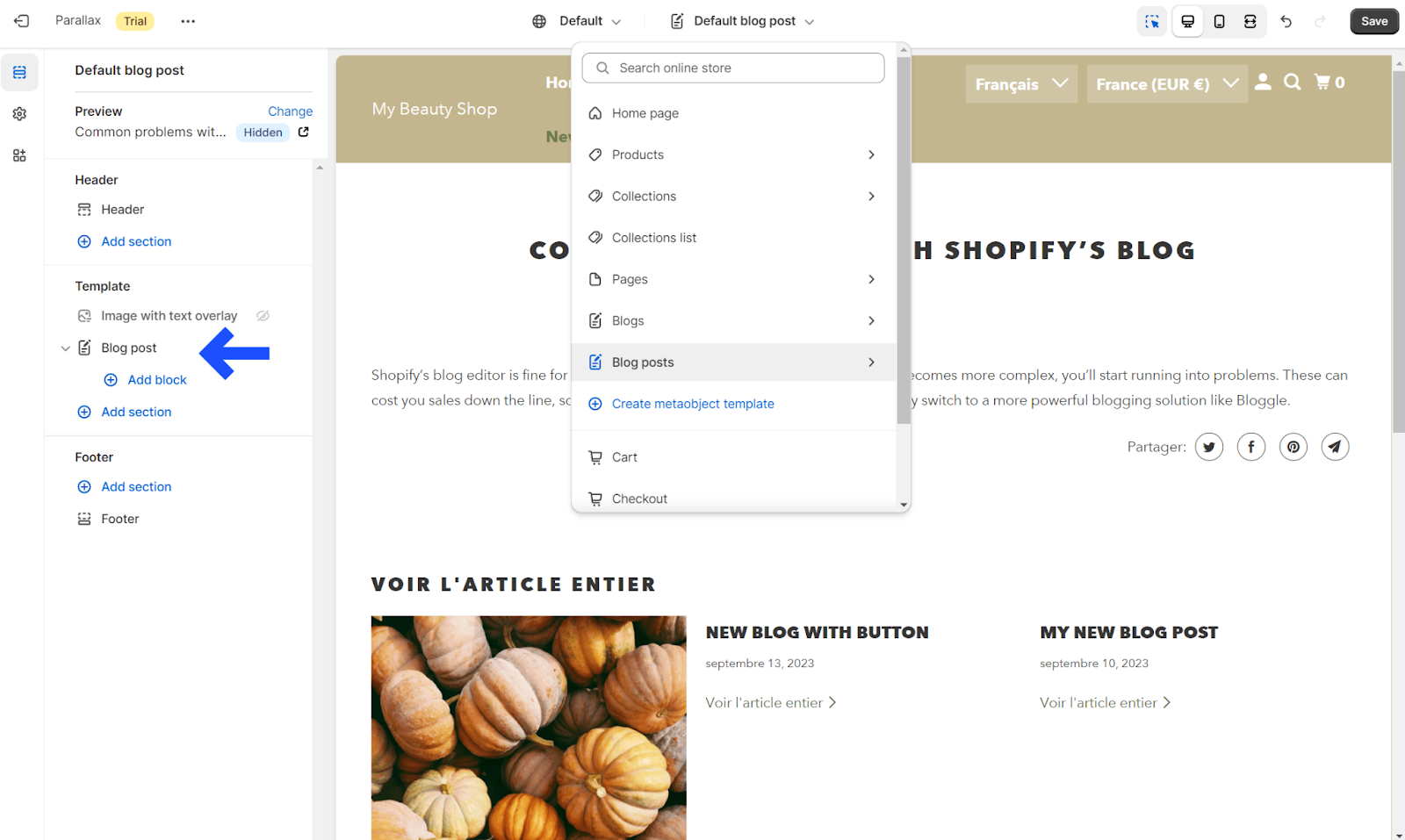This screenshot has height=840, width=1405.
Task: Open the App embeds panel icon
Action: click(19, 155)
